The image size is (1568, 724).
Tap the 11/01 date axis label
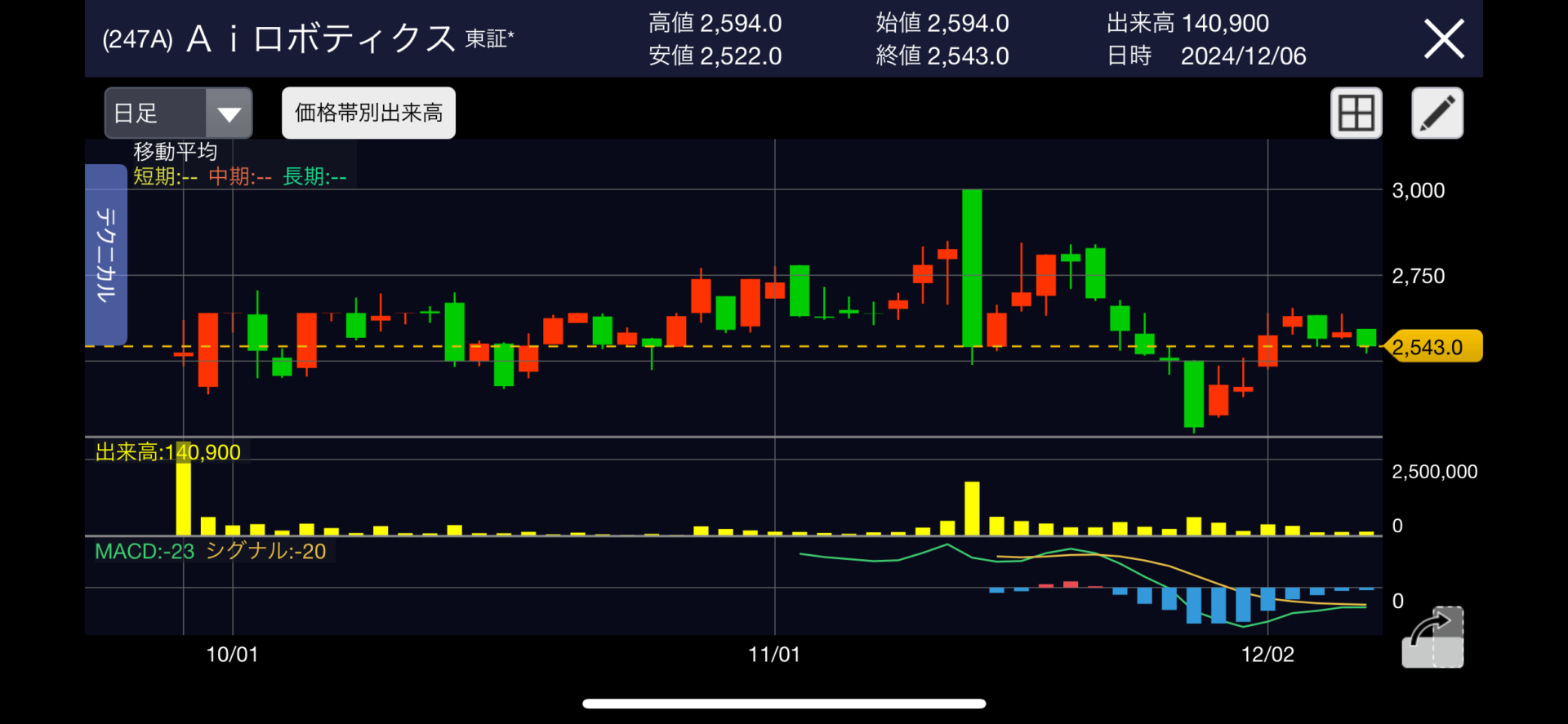click(x=774, y=655)
